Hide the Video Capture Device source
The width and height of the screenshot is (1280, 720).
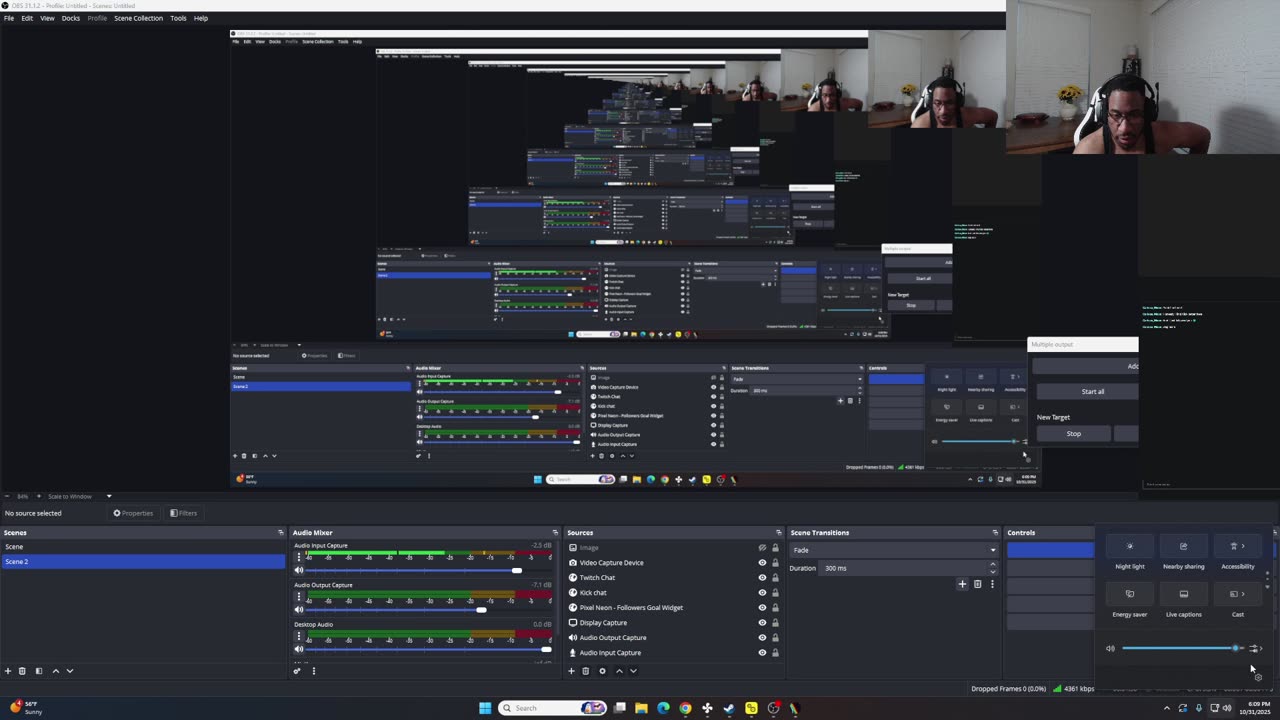click(x=762, y=563)
